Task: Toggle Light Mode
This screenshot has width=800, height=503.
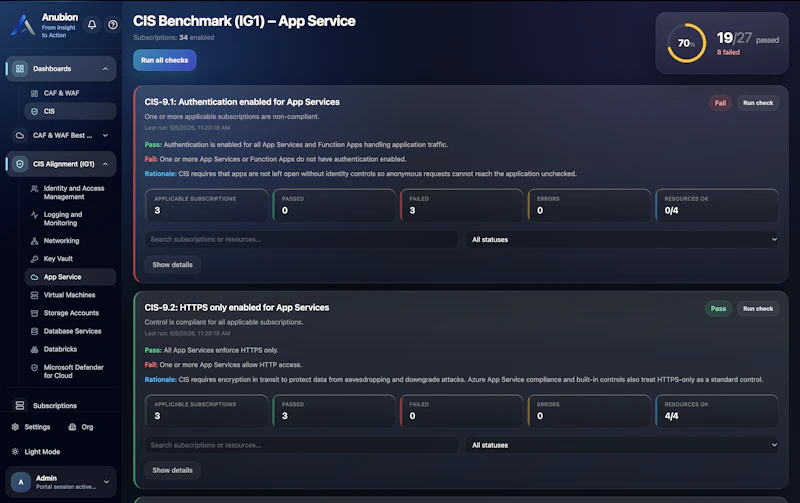Action: [36, 451]
